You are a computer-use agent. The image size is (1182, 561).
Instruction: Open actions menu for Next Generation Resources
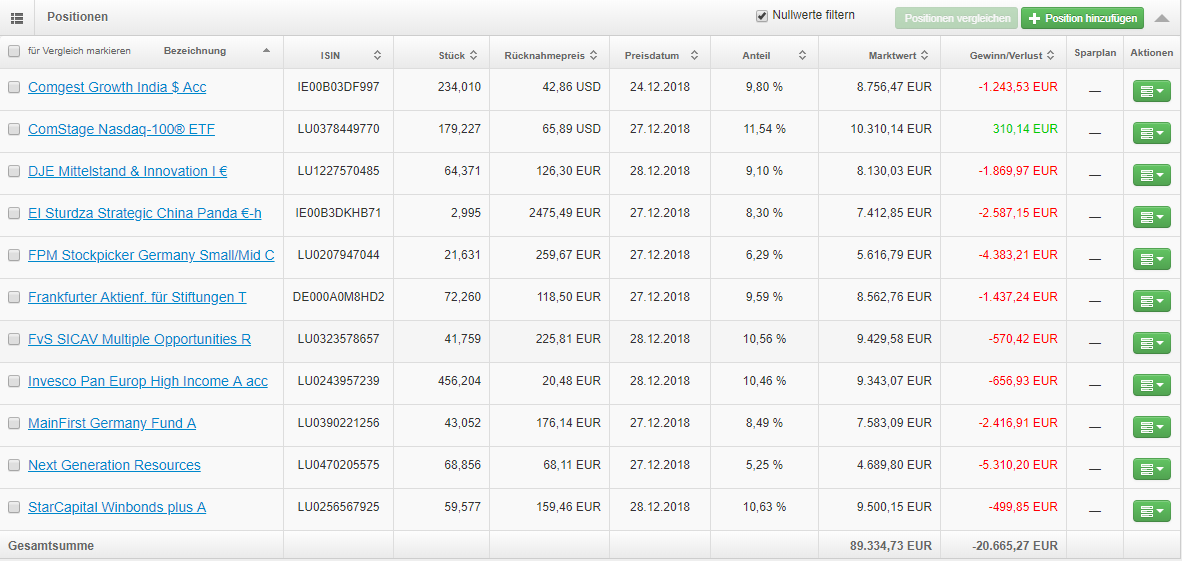[x=1152, y=469]
